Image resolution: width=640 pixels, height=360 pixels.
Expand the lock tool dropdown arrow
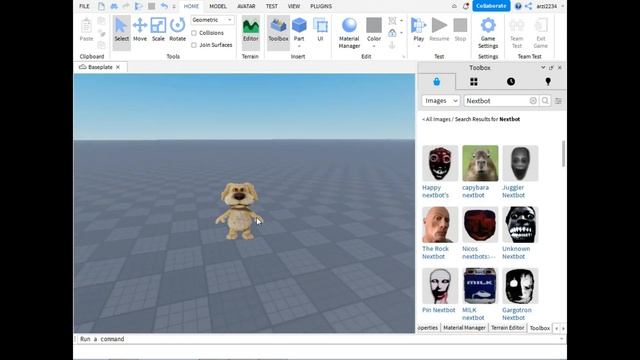tap(402, 33)
